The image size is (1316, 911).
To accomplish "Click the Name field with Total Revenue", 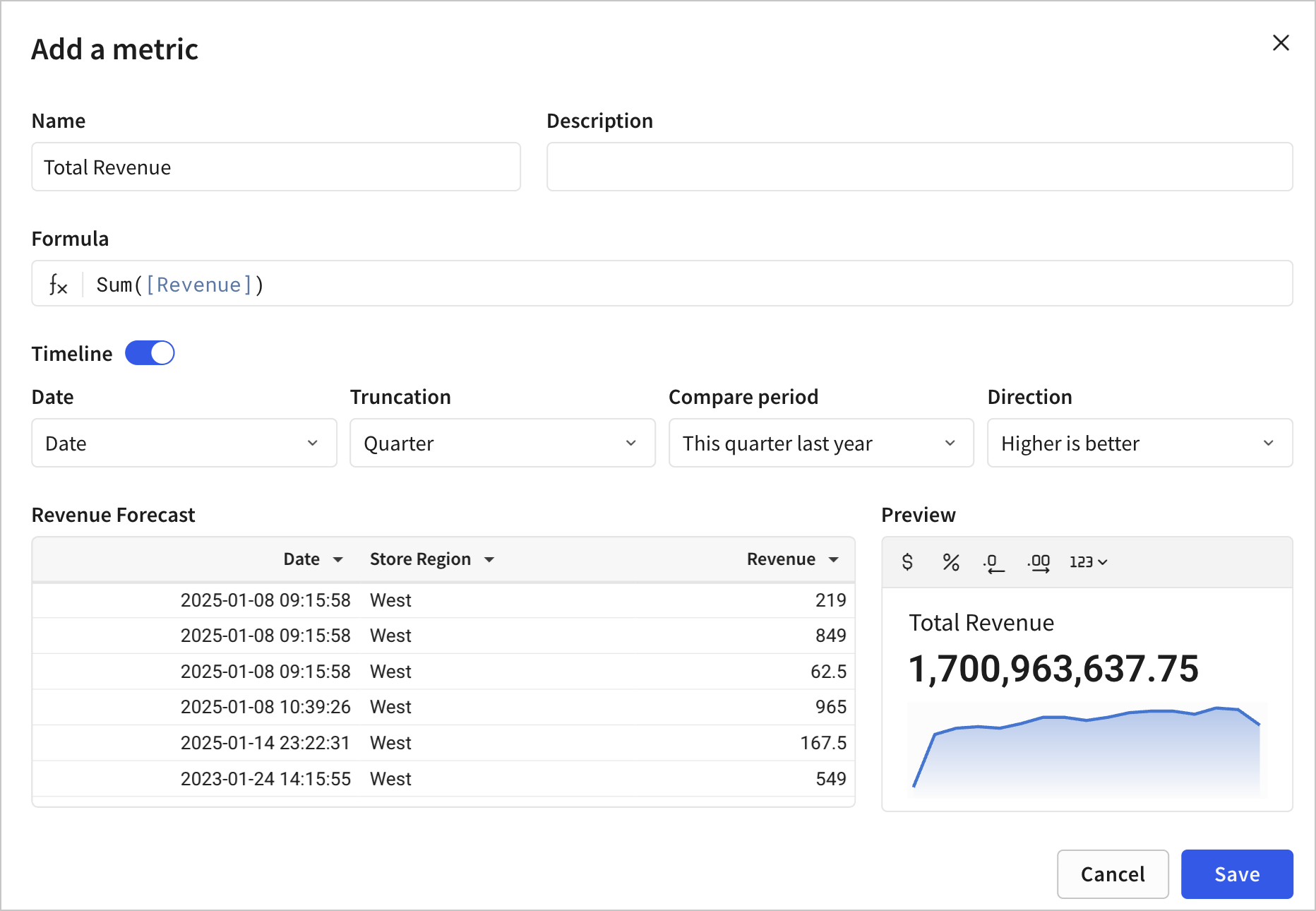I will [x=276, y=167].
